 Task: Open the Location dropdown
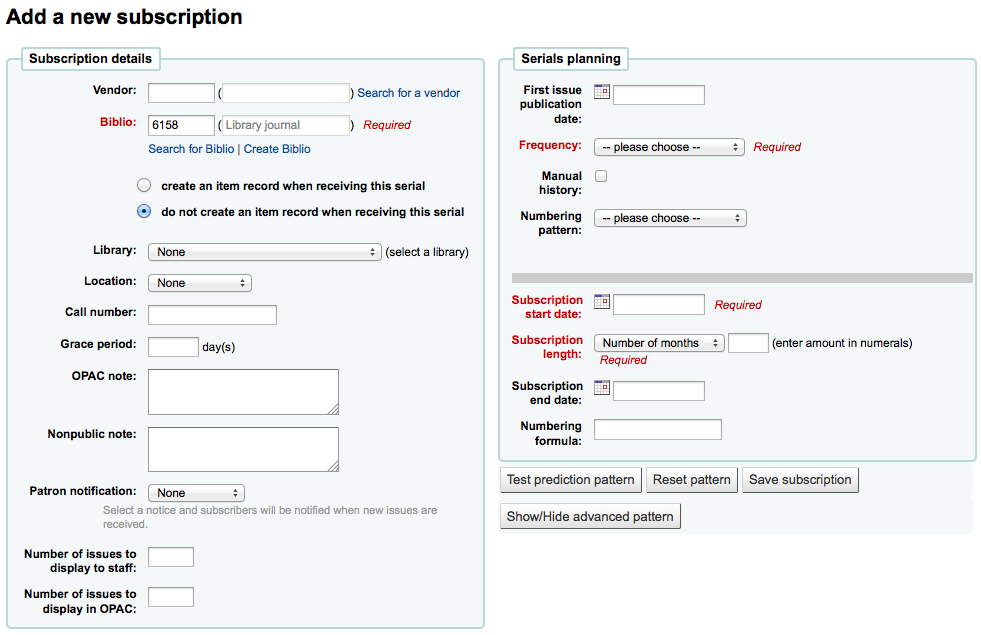pos(200,283)
